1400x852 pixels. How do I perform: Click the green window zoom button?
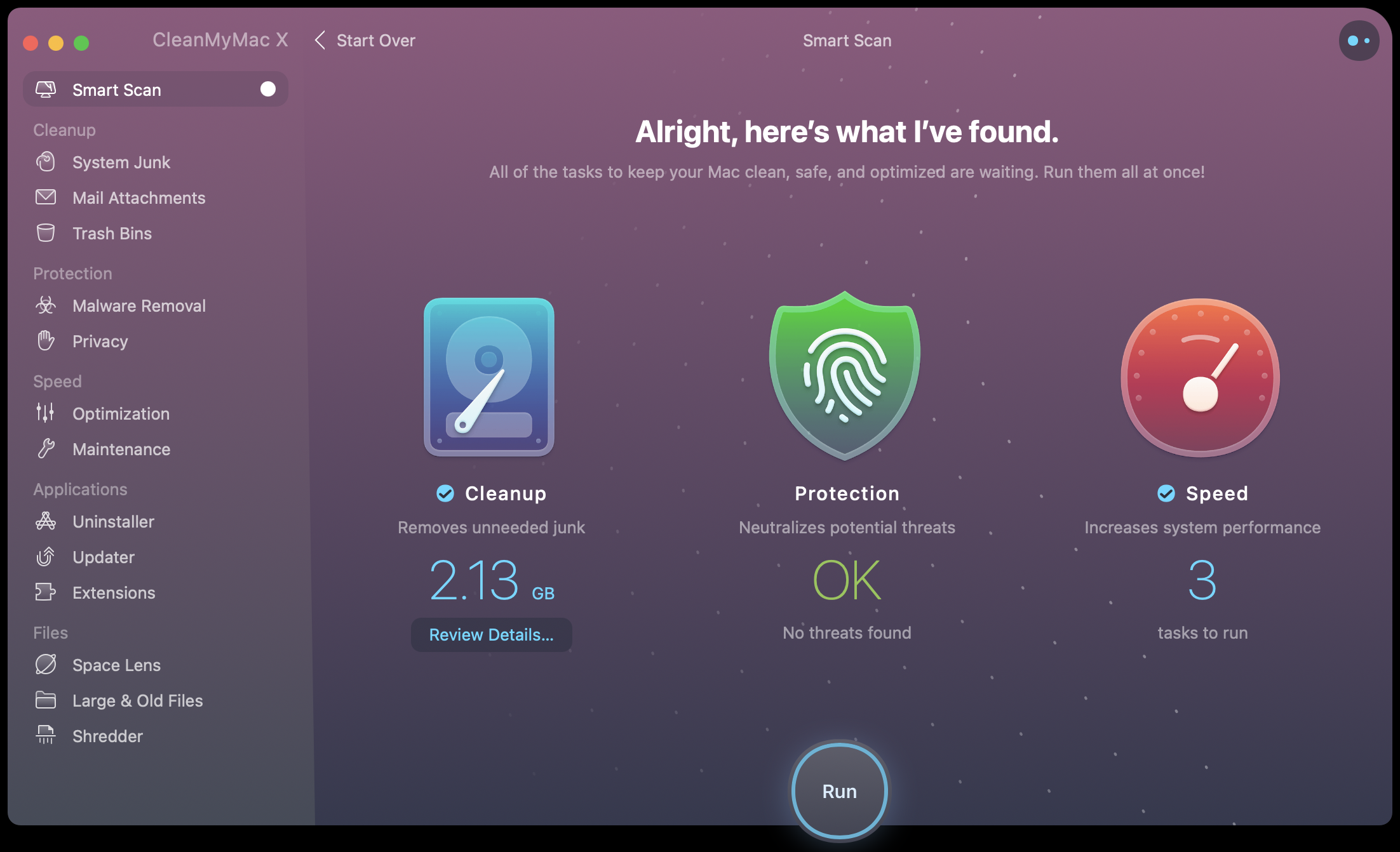(81, 43)
